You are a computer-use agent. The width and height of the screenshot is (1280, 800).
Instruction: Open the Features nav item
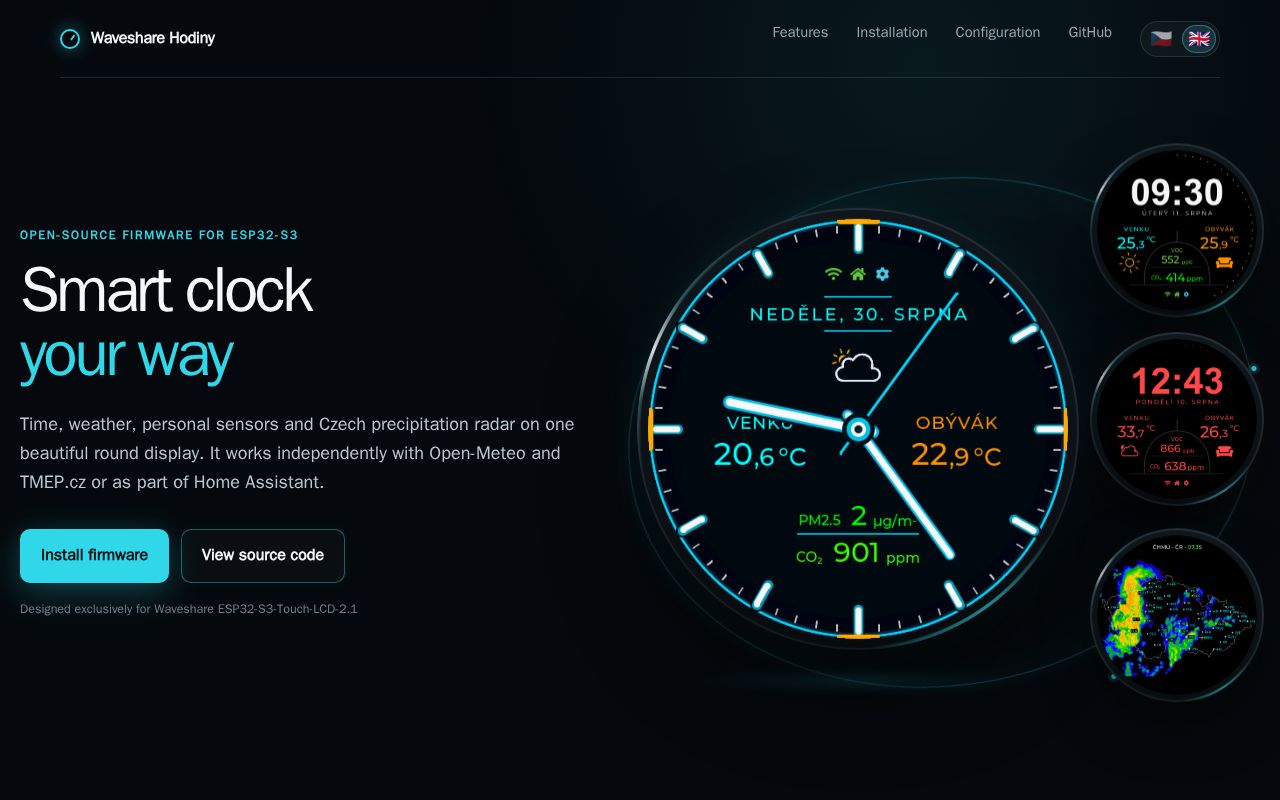800,32
